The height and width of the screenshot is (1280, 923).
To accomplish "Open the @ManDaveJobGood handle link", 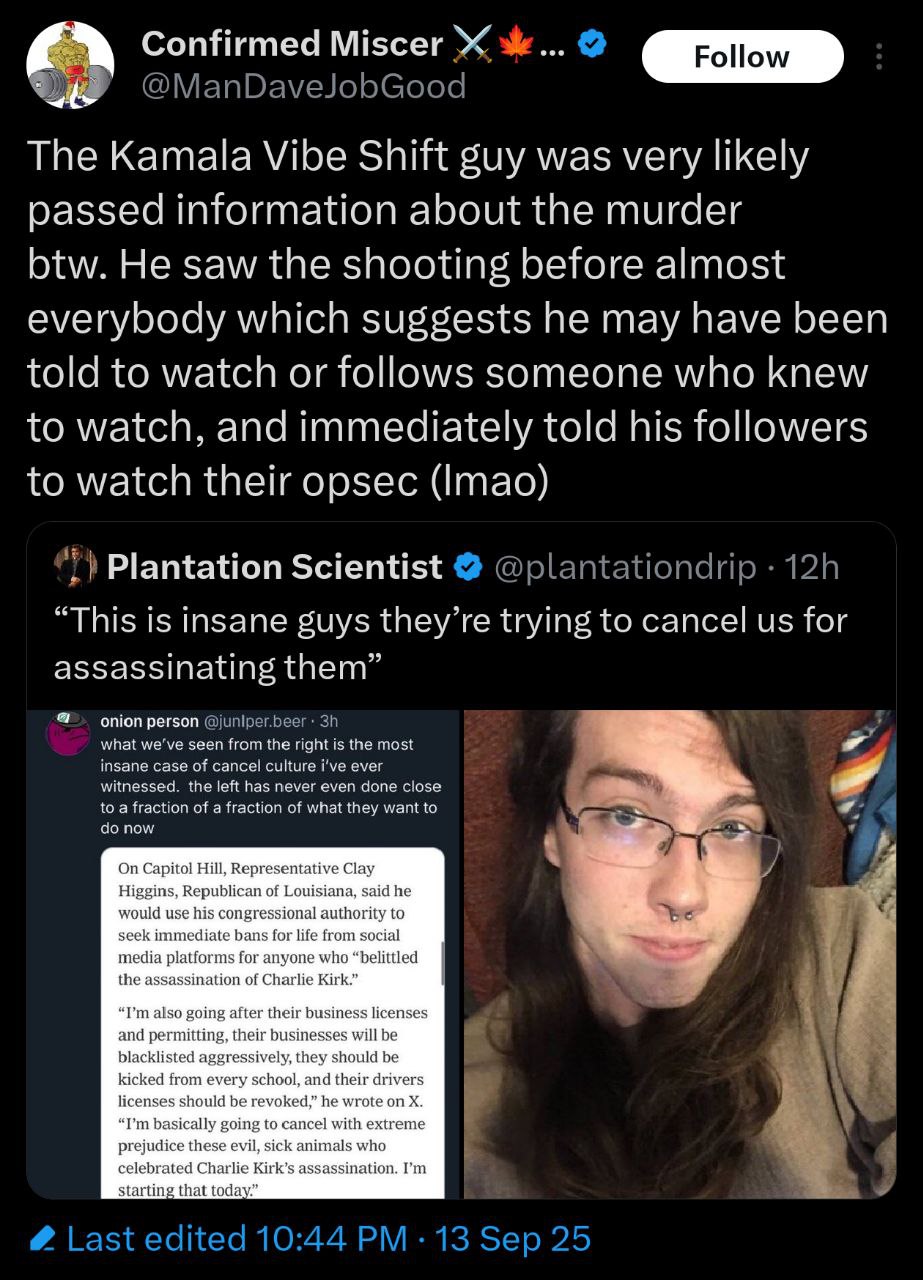I will [x=304, y=87].
